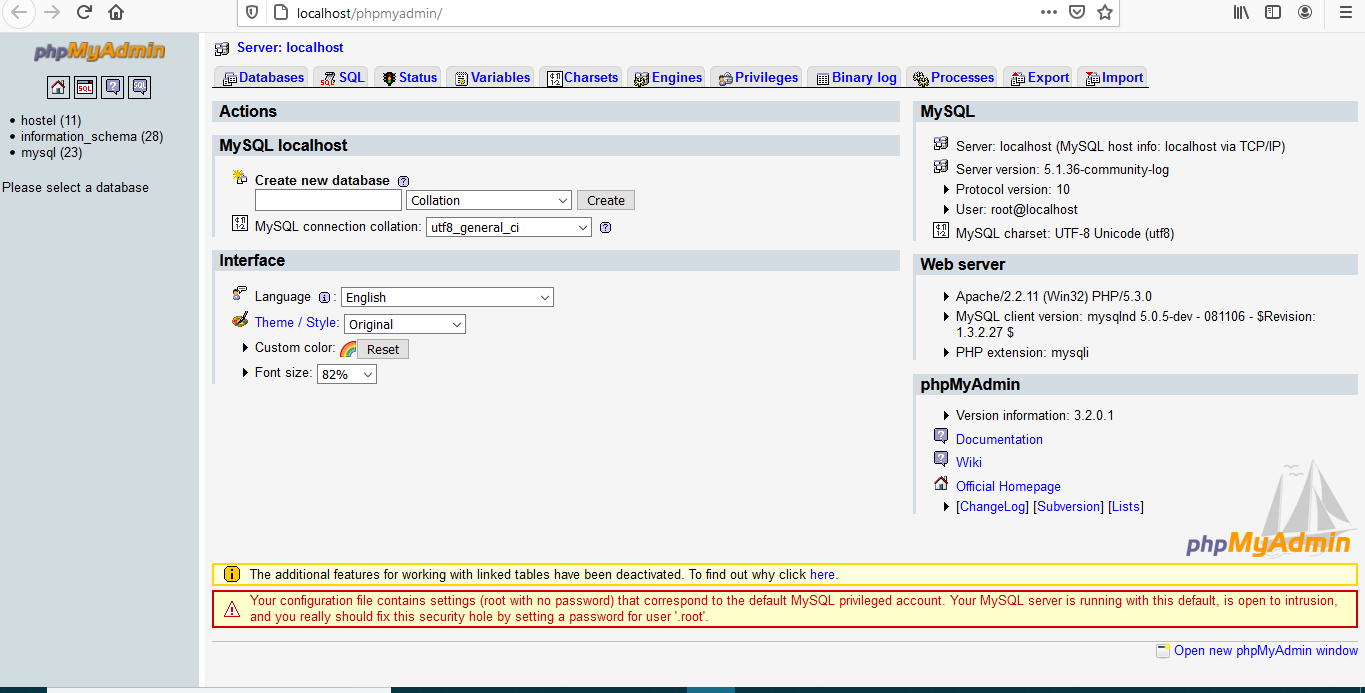
Task: Open the Language selection dropdown
Action: (447, 297)
